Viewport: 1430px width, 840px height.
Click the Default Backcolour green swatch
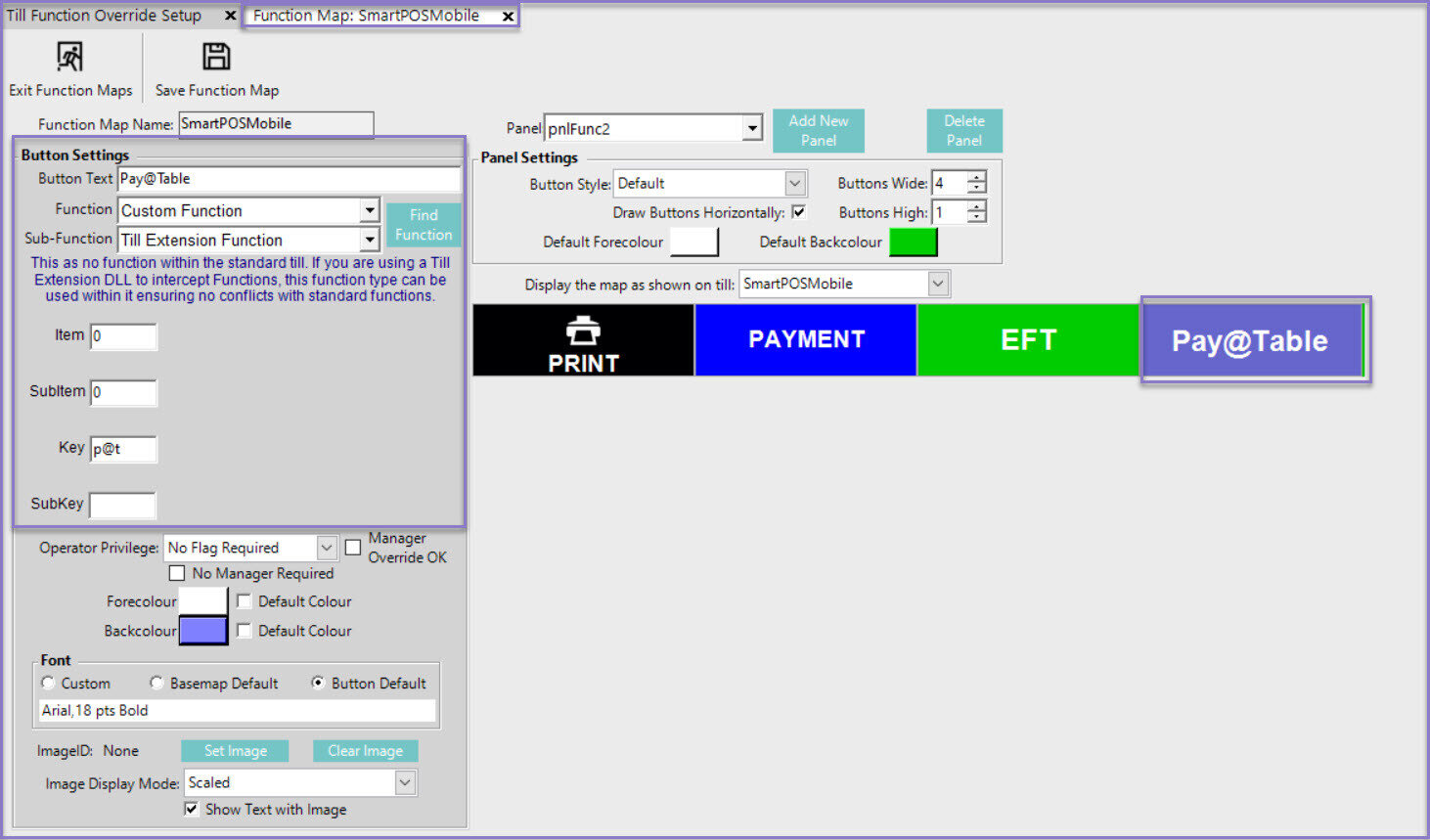[x=914, y=242]
